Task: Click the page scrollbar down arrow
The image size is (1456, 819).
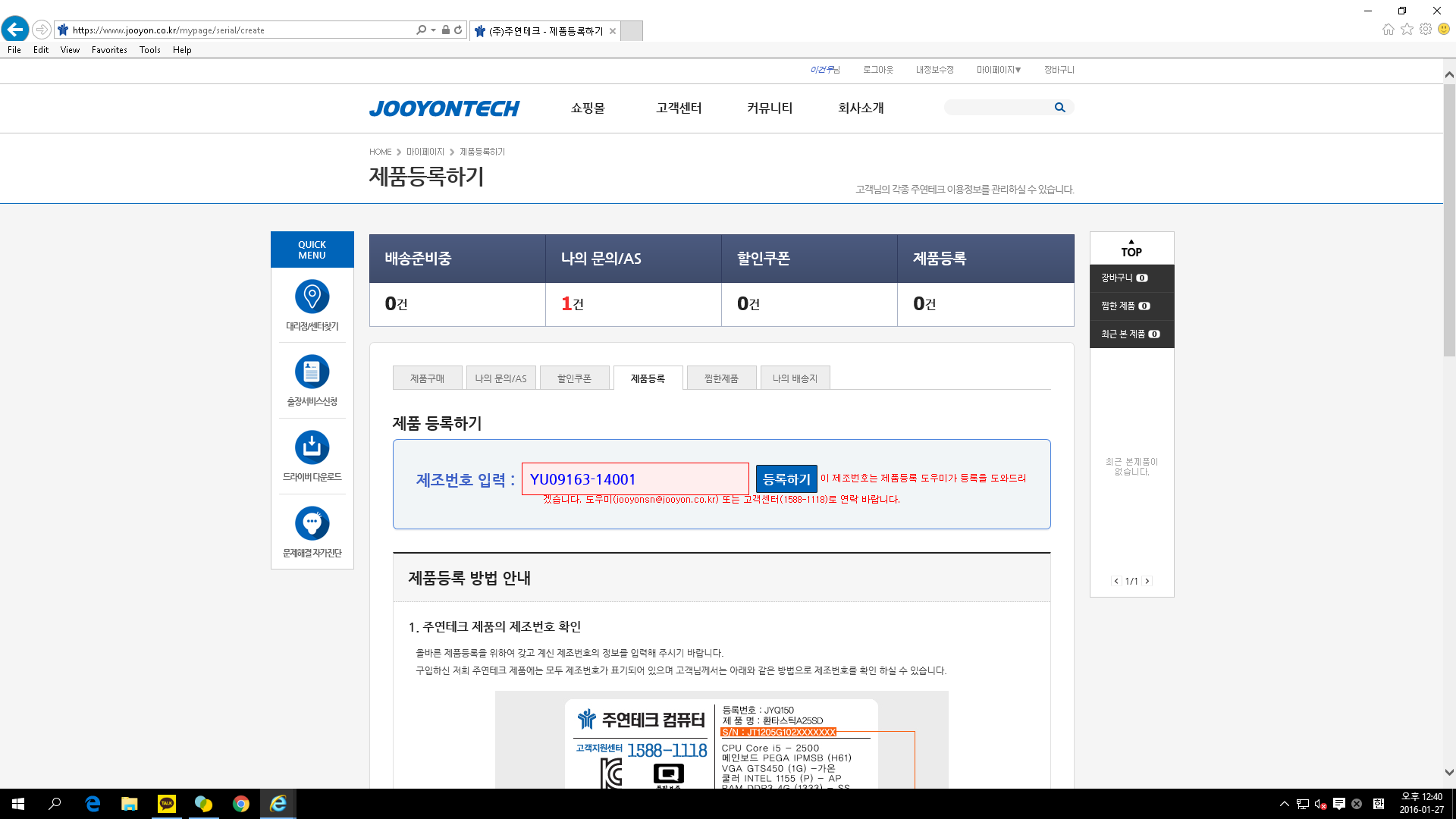Action: (x=1449, y=773)
